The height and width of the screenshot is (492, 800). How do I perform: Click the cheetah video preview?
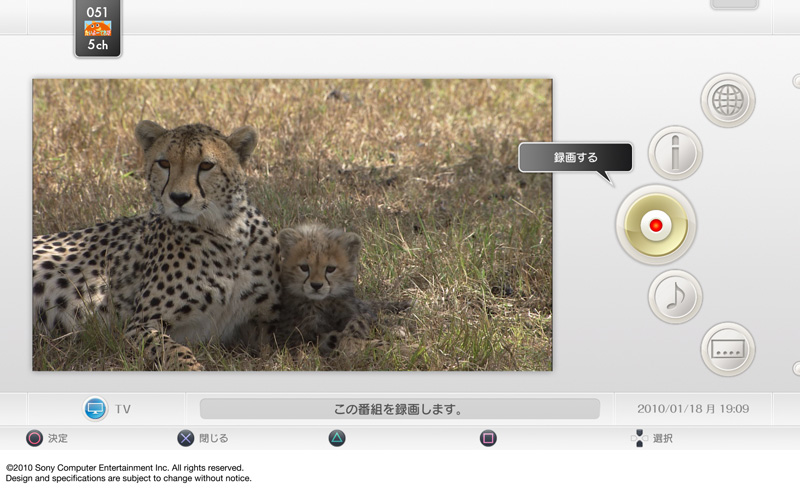point(292,225)
